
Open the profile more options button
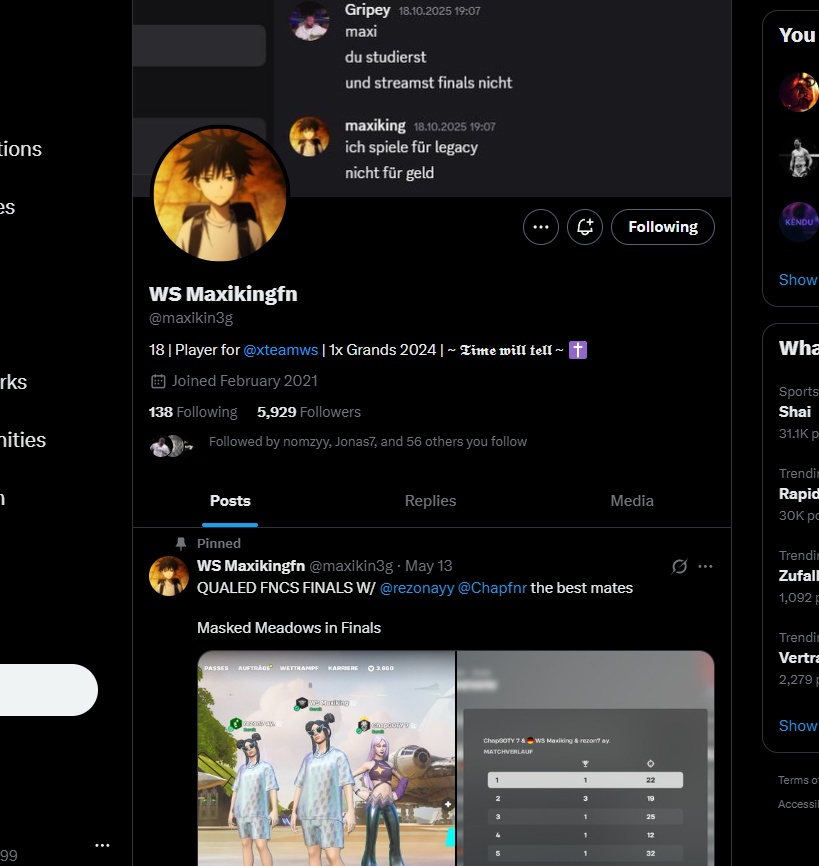[541, 227]
